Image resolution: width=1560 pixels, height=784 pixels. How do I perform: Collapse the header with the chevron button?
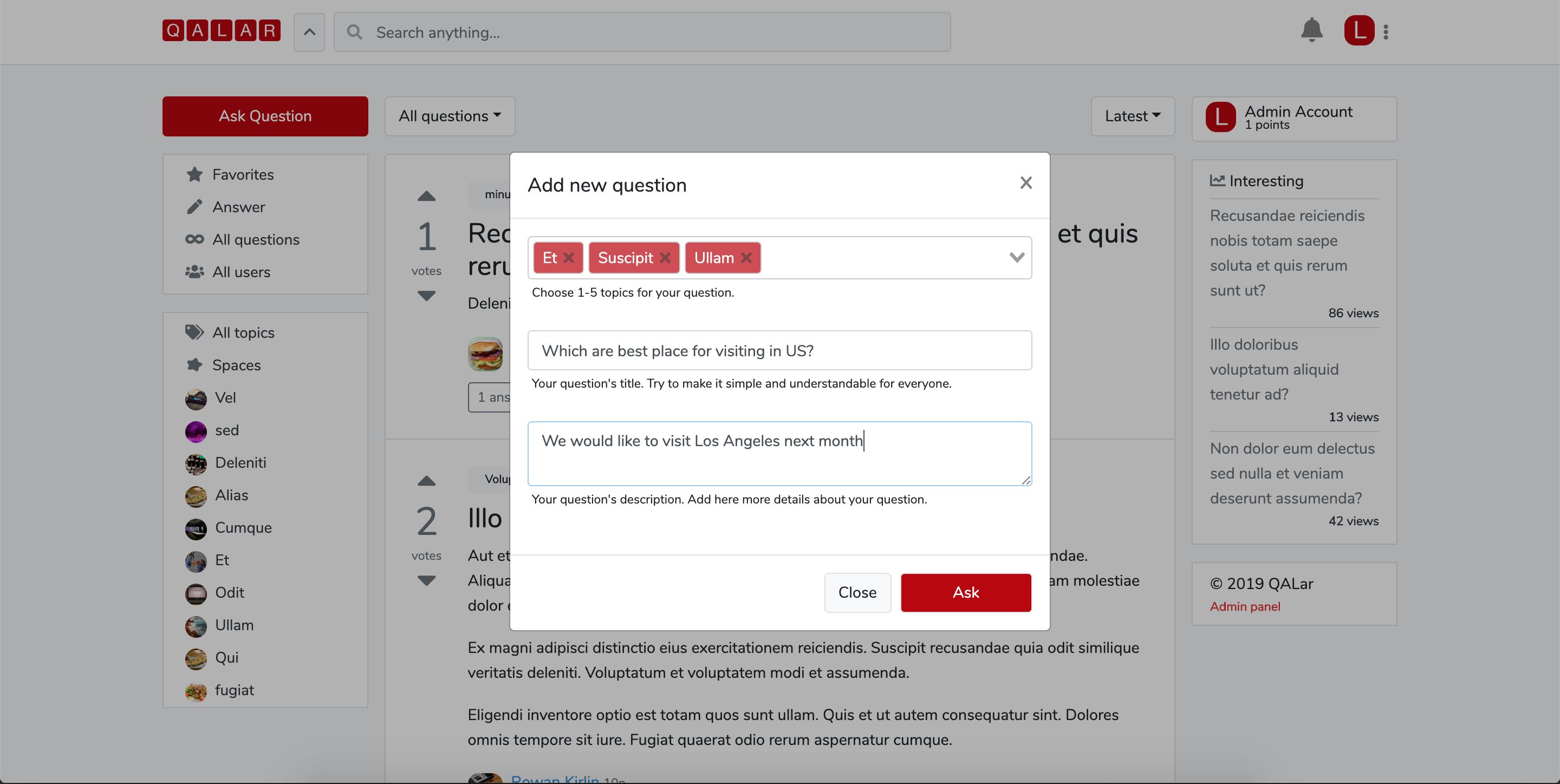coord(309,32)
